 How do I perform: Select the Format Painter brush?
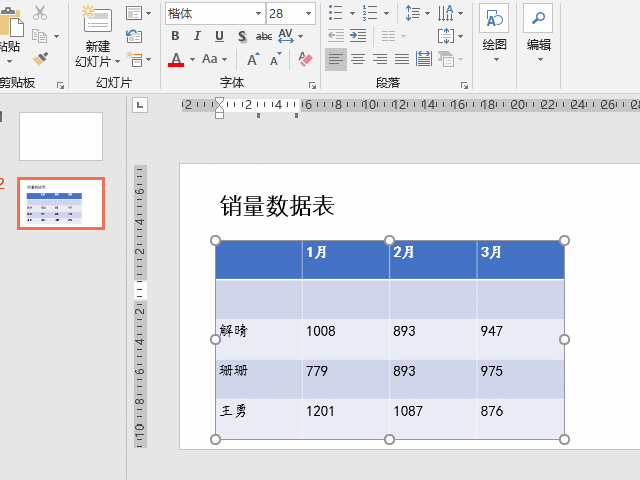click(40, 59)
